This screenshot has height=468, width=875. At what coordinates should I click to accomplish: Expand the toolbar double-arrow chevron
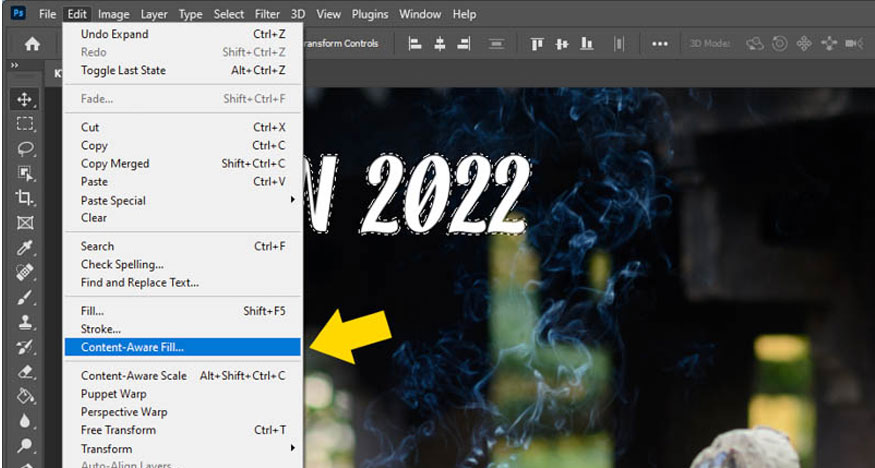tap(15, 66)
